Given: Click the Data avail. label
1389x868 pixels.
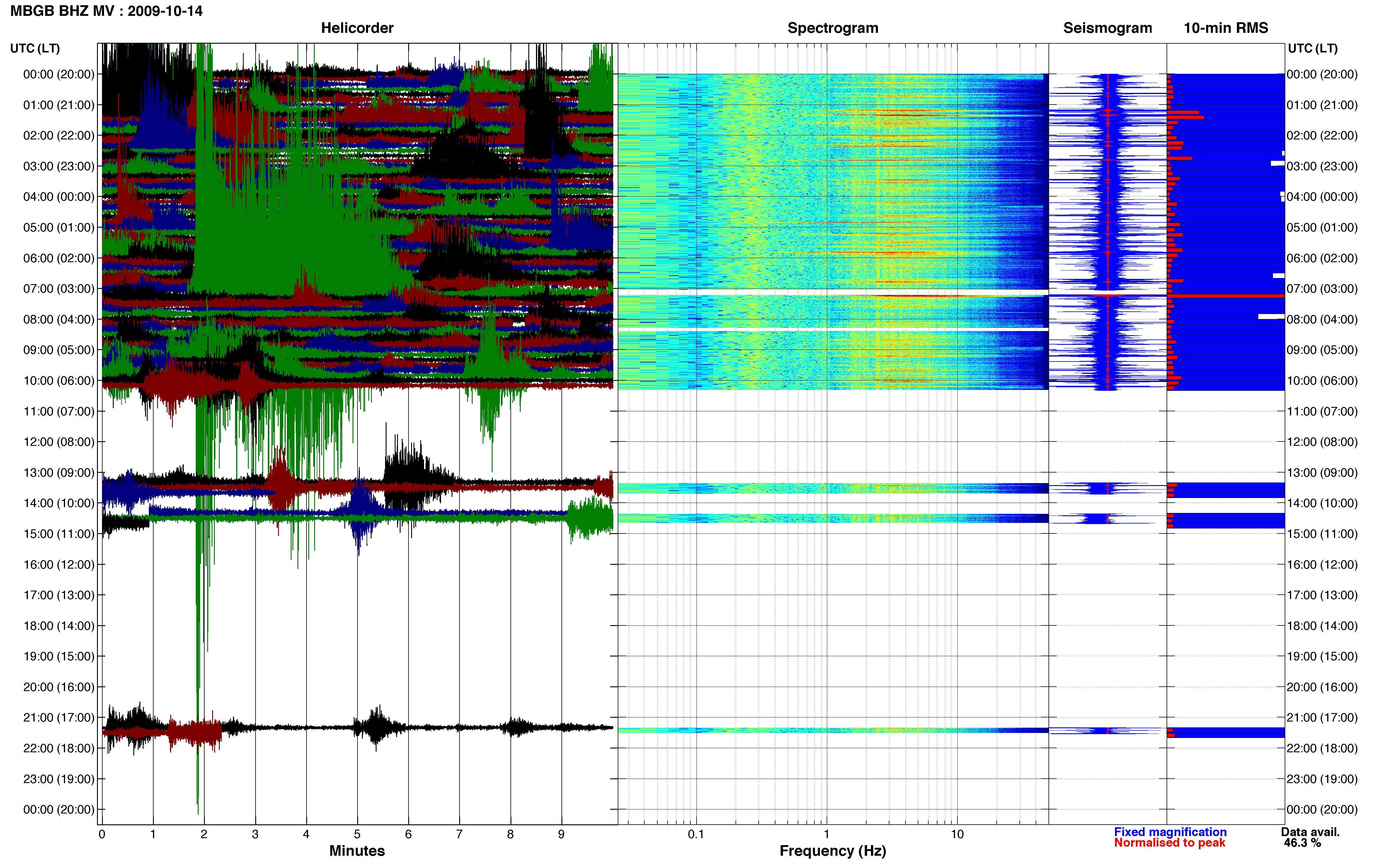Looking at the screenshot, I should click(x=1310, y=832).
